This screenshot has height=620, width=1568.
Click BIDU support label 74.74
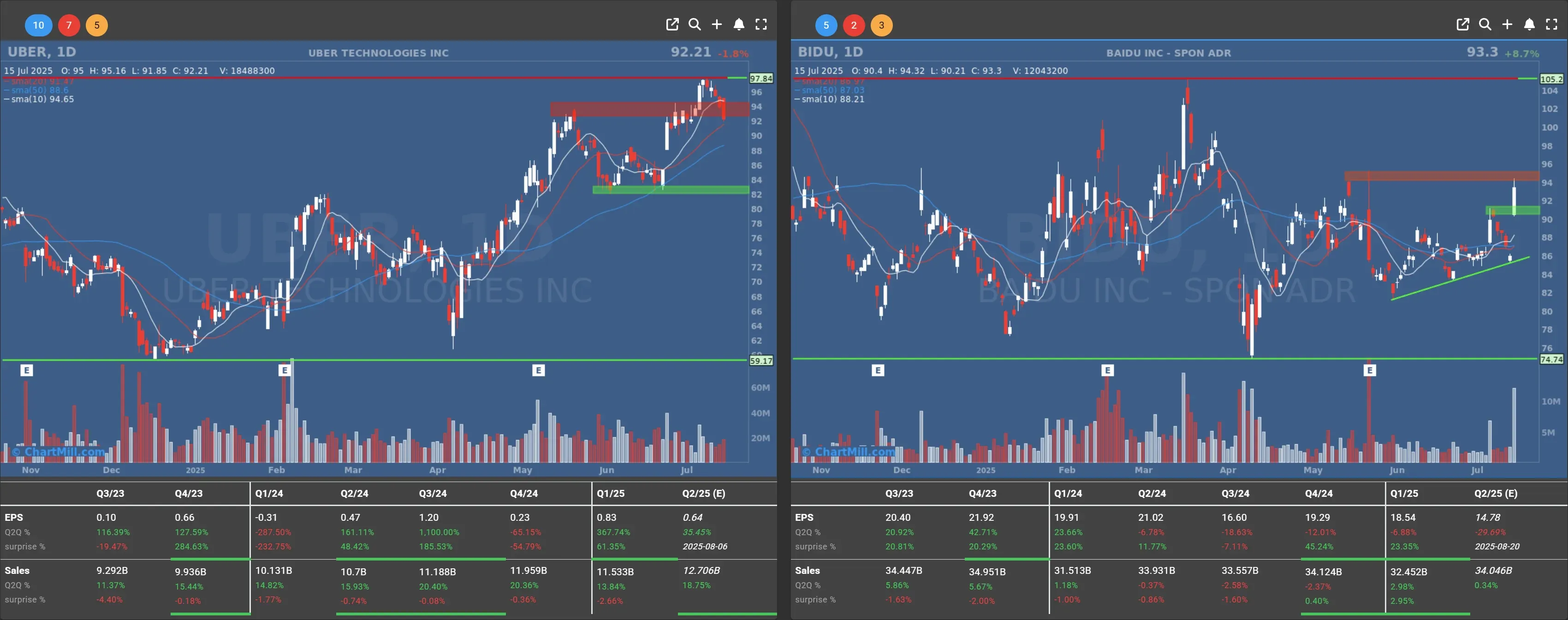coord(1551,359)
